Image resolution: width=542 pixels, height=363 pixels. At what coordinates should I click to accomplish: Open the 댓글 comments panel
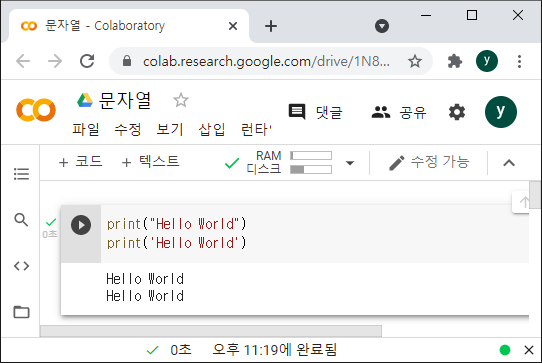pyautogui.click(x=315, y=112)
